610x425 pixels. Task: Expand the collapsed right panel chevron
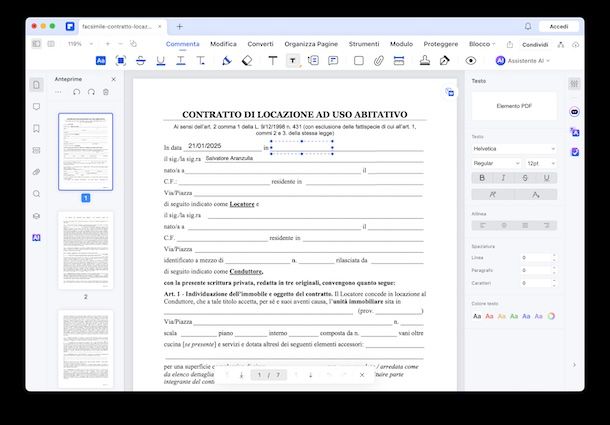click(574, 365)
